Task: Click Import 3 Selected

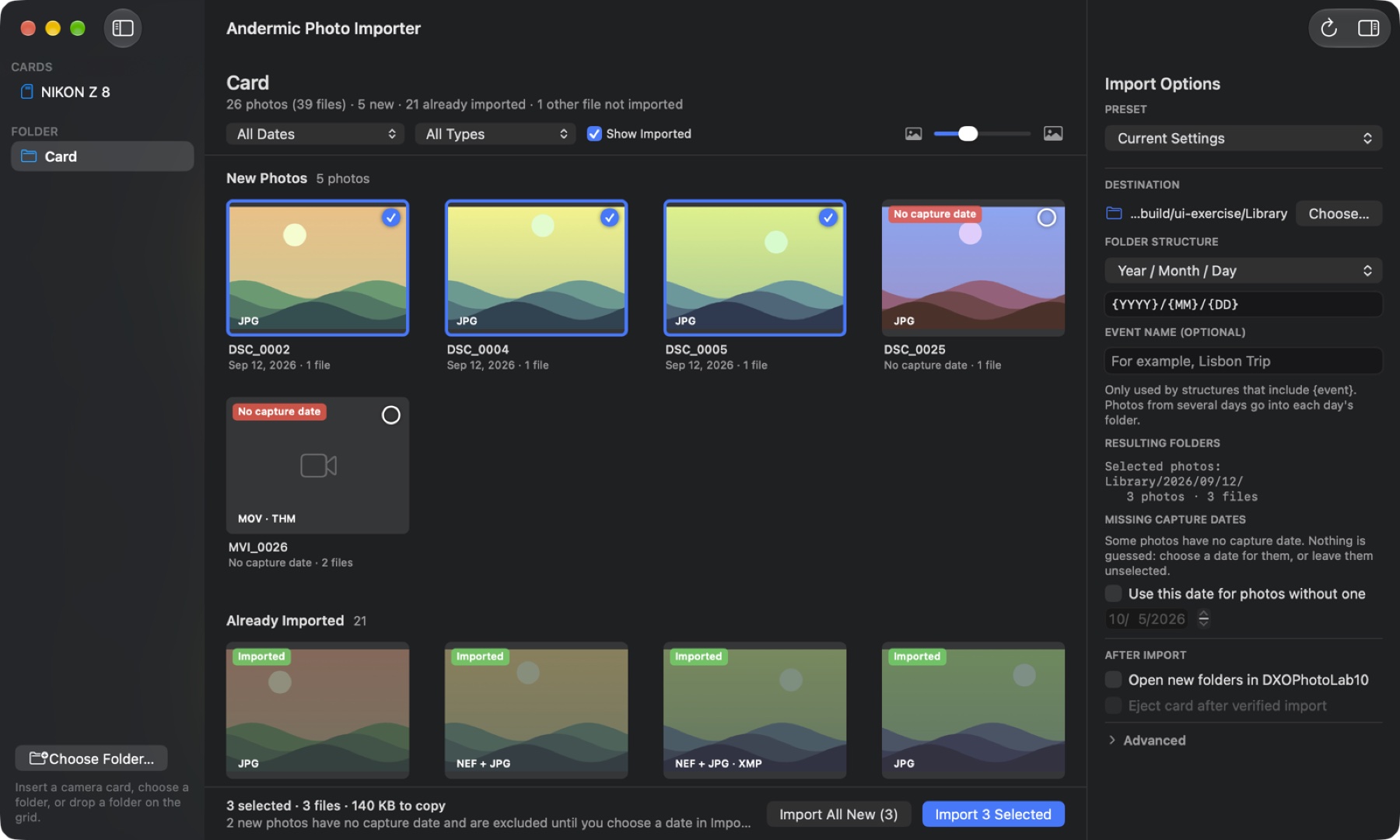Action: tap(993, 814)
